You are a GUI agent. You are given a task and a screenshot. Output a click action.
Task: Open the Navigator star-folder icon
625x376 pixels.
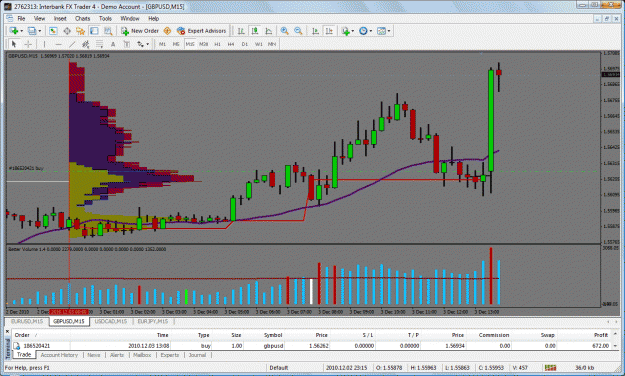click(81, 31)
